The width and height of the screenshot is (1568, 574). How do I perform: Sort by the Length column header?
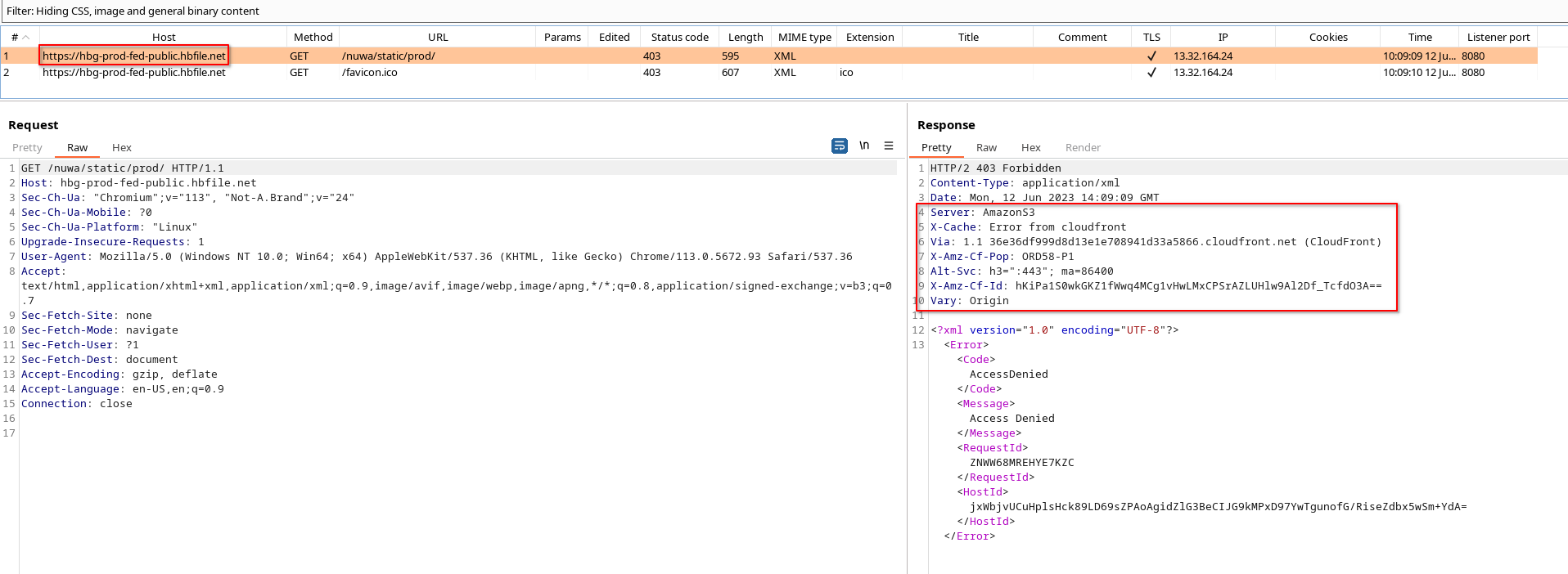(746, 37)
